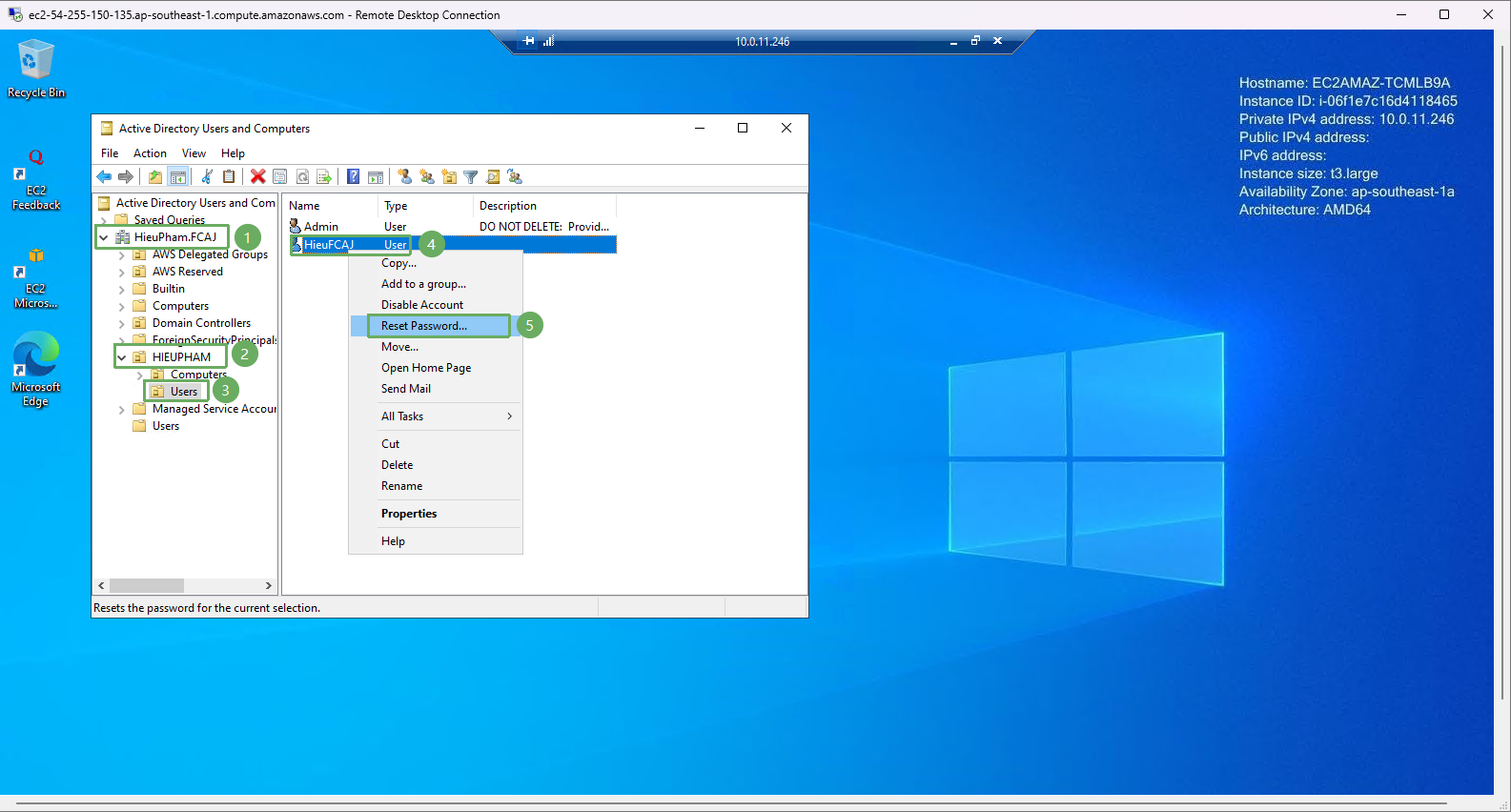Click the pin icon on RDP connection bar
Screen dimensions: 1511x812
[x=529, y=41]
